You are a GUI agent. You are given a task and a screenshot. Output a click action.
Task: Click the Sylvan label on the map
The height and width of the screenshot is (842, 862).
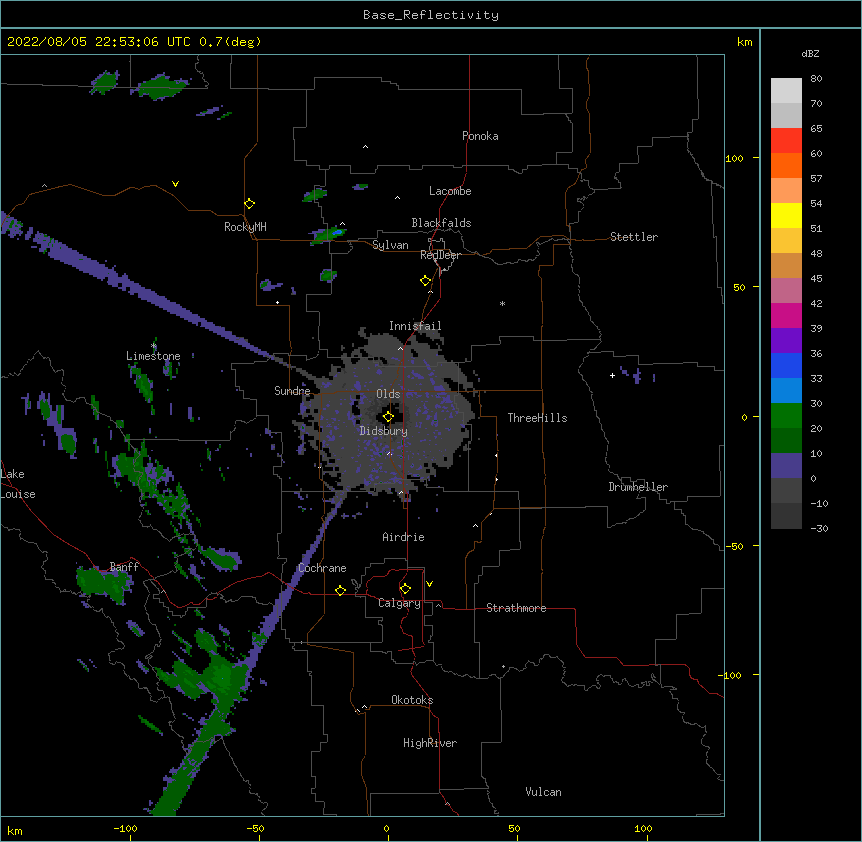click(390, 245)
